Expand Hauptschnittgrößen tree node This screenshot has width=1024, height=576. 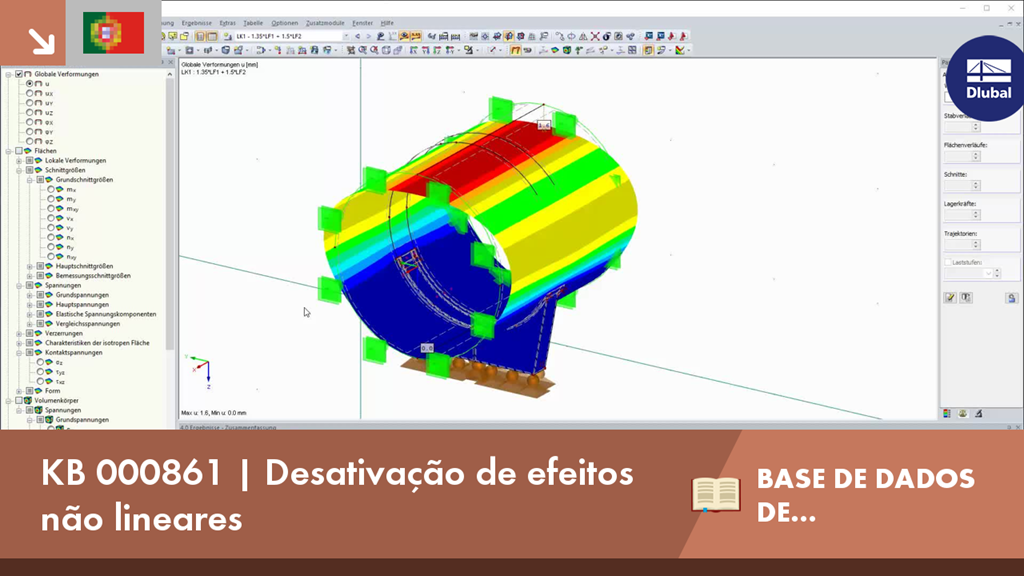click(x=29, y=266)
